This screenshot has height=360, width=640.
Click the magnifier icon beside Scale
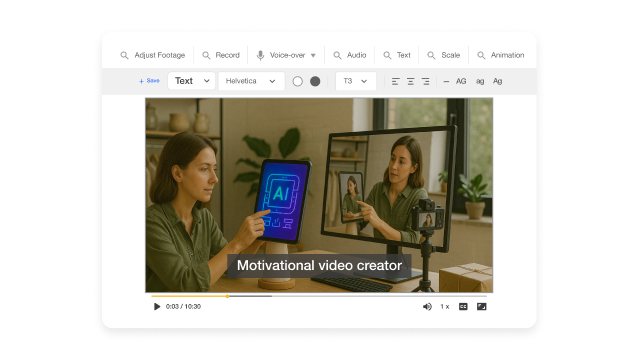[x=431, y=55]
